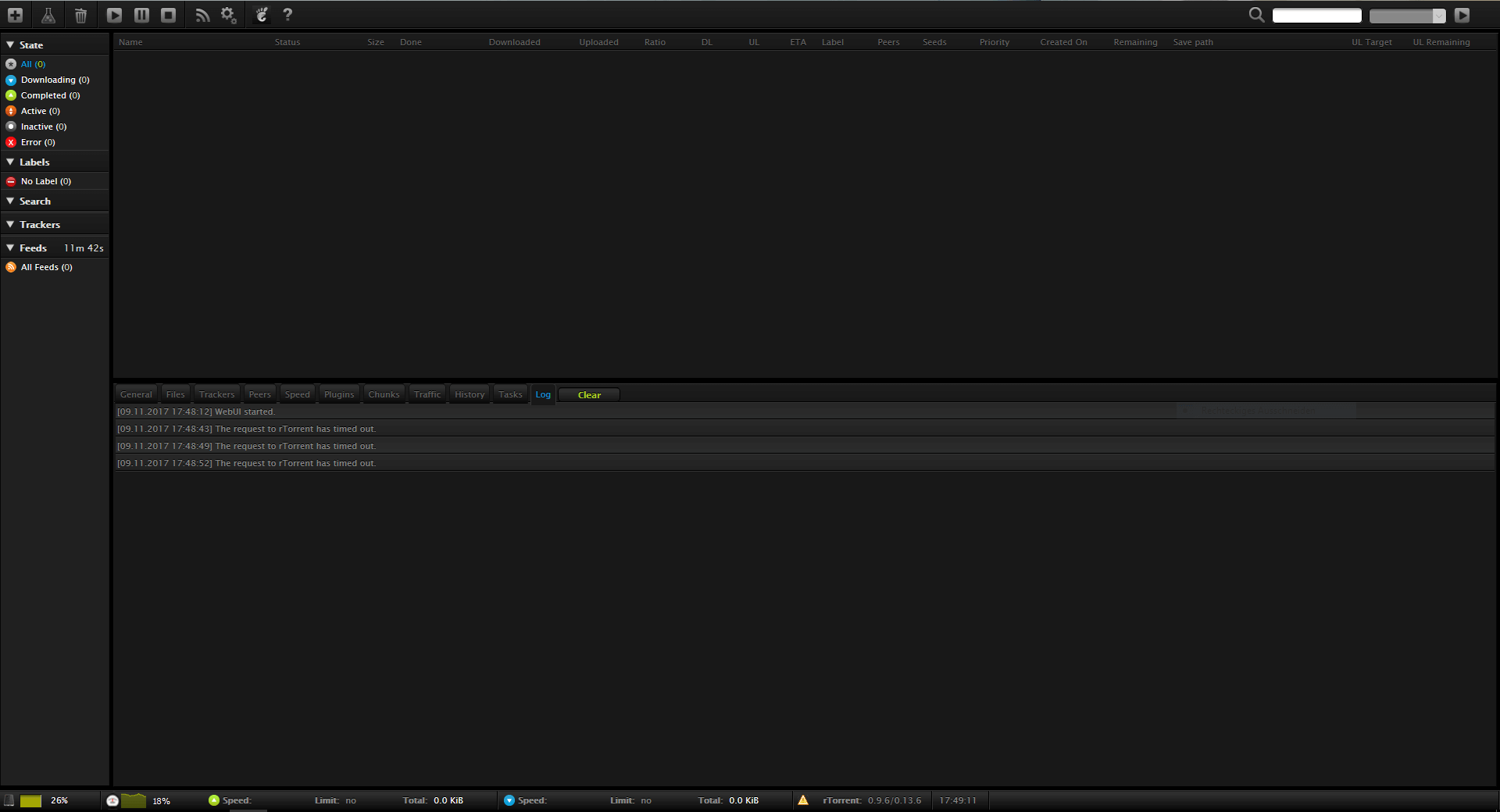The width and height of the screenshot is (1500, 812).
Task: Click the question mark help icon
Action: point(287,15)
